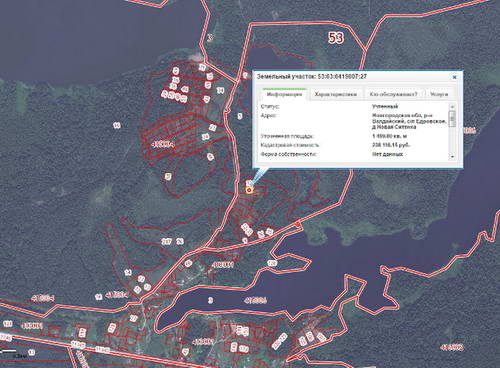Select parcel label 217 on the map
This screenshot has height=368, width=500.
166,241
